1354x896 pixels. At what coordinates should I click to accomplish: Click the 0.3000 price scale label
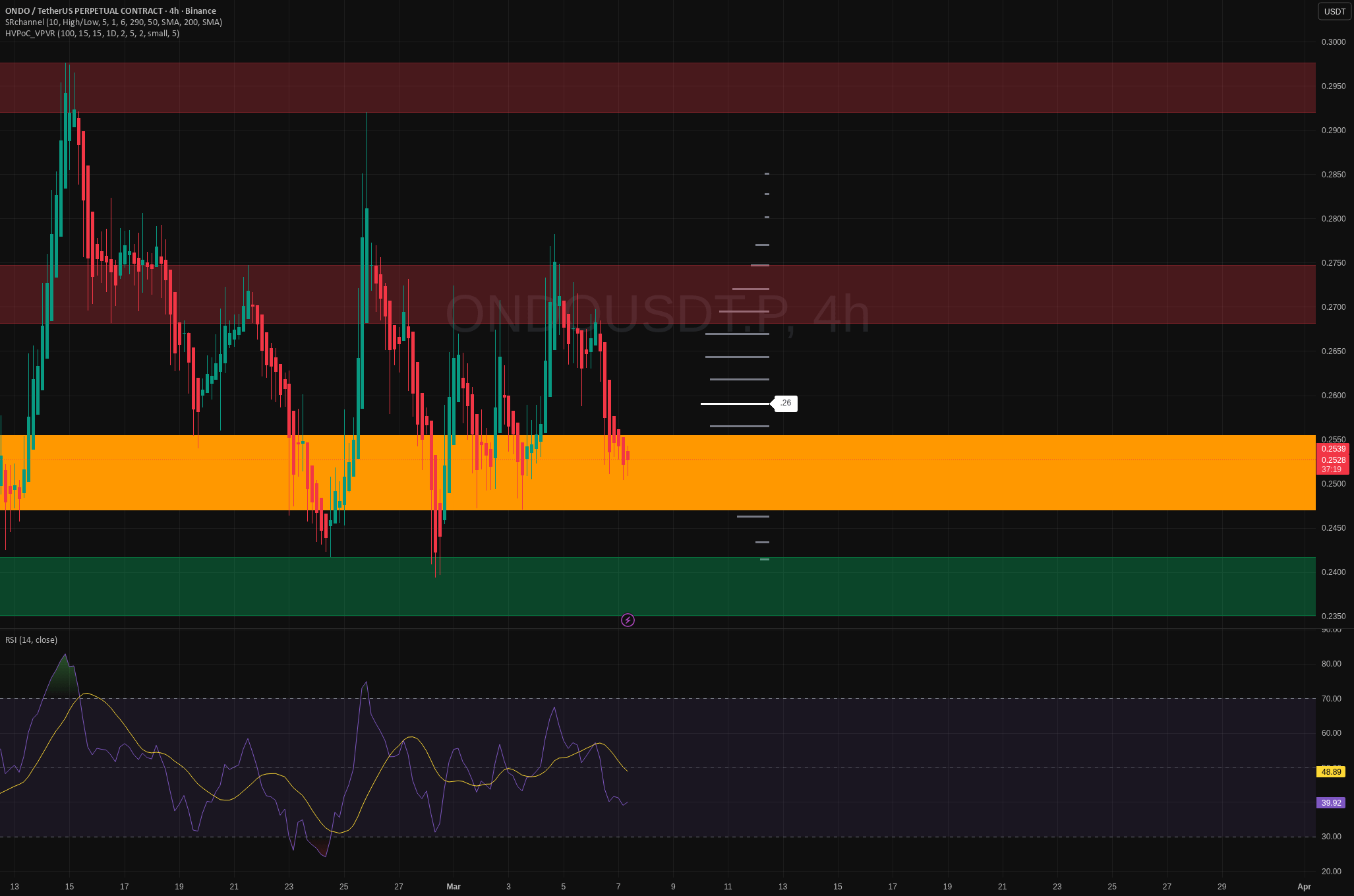coord(1334,42)
